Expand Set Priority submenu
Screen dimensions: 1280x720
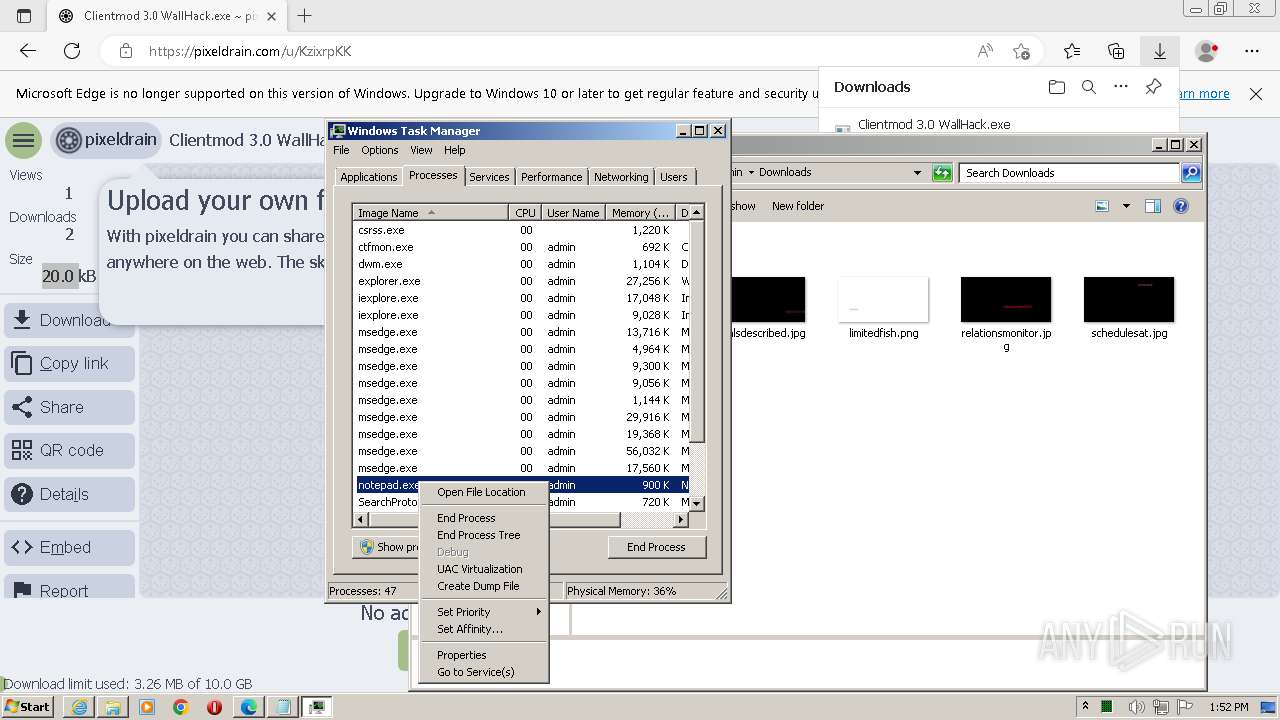point(484,612)
